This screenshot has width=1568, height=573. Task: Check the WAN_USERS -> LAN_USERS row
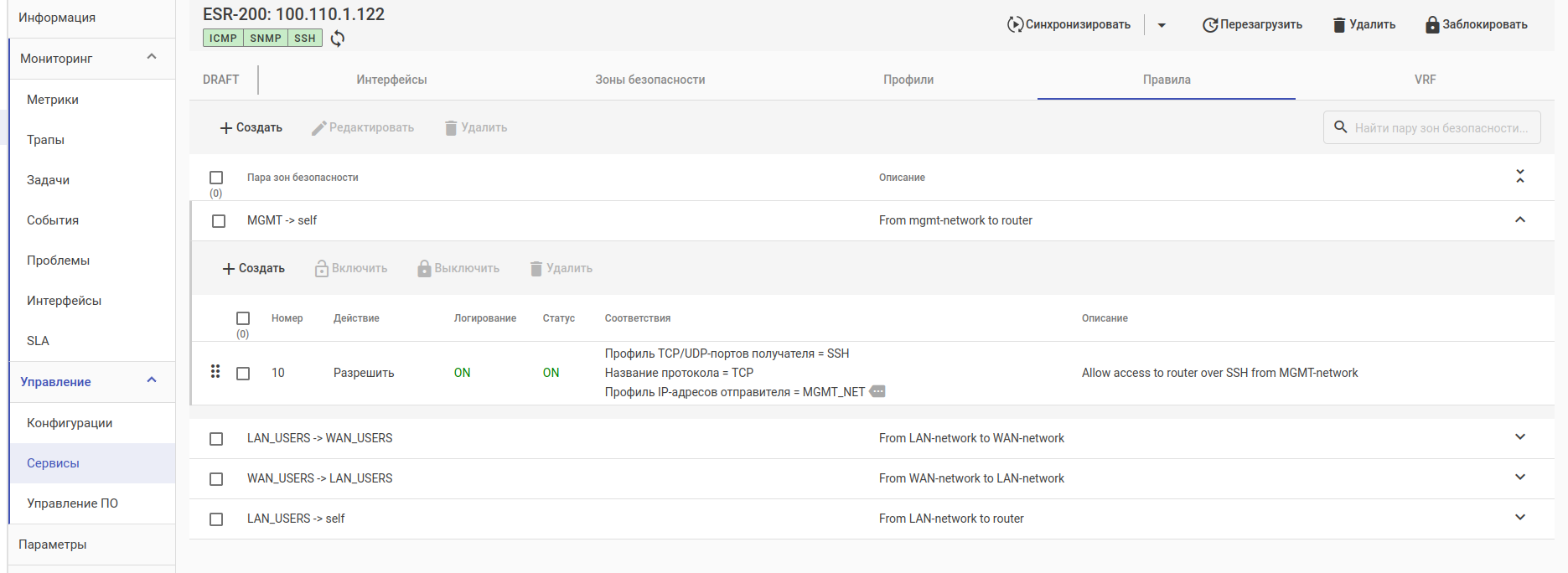click(x=216, y=479)
